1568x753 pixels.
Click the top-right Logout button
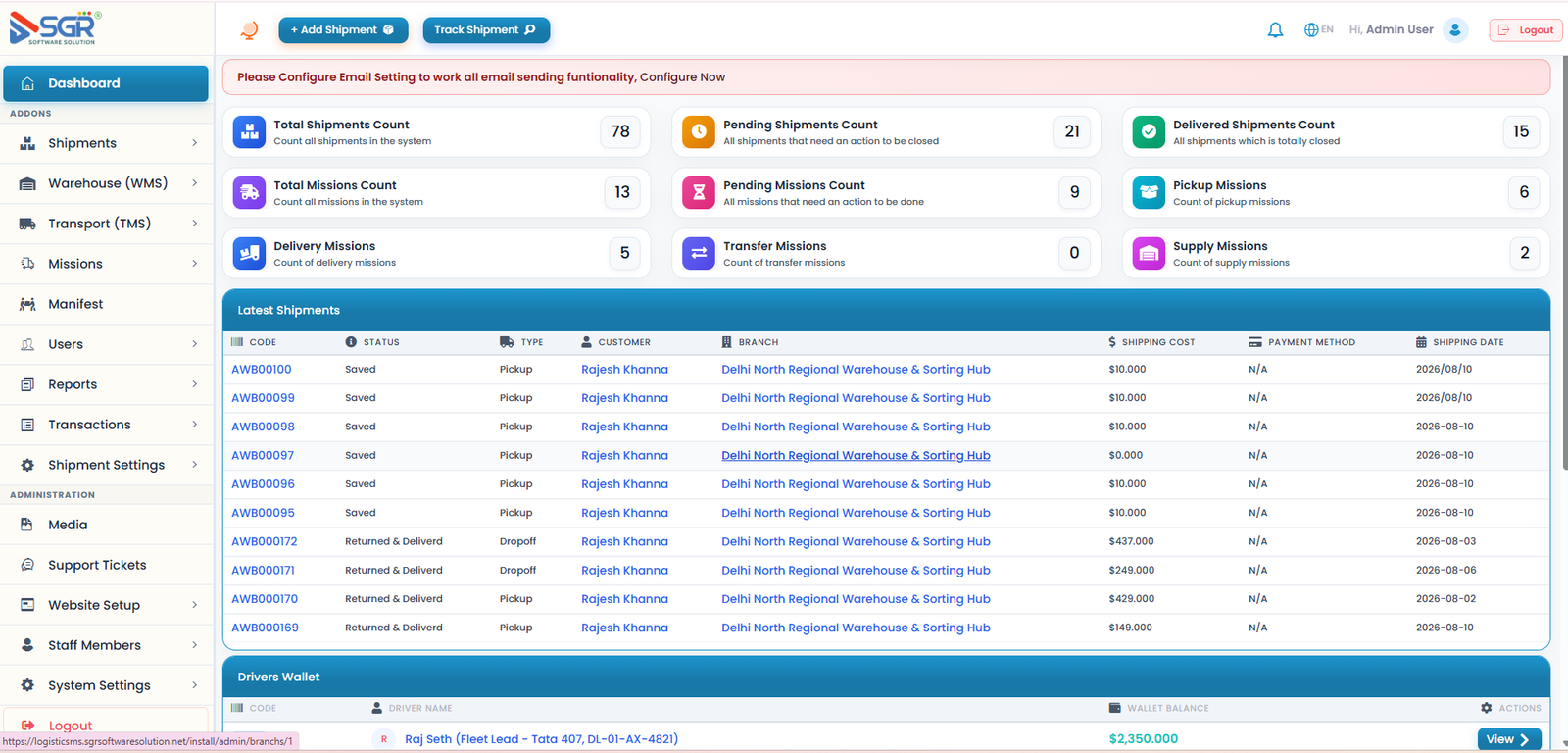pyautogui.click(x=1526, y=30)
